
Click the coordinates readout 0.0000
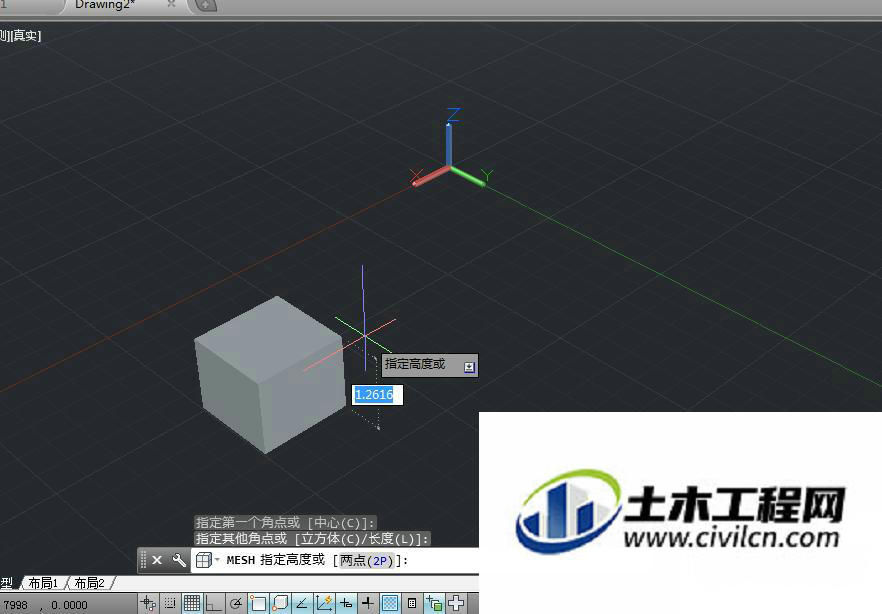[69, 605]
